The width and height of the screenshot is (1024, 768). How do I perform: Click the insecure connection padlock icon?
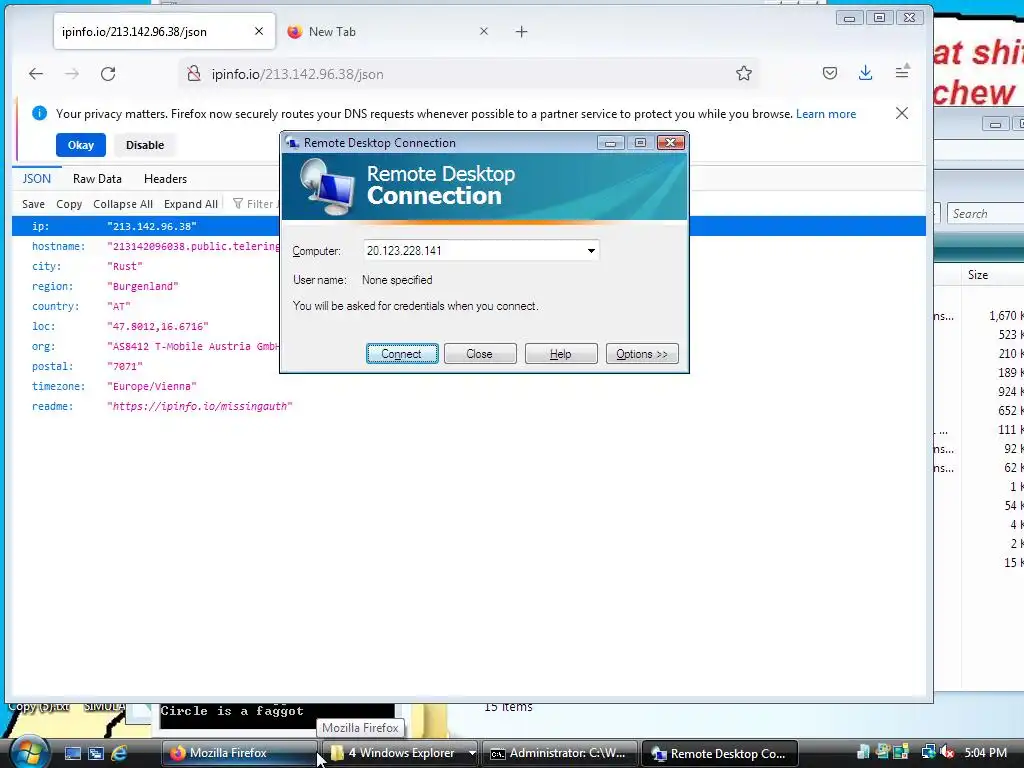pyautogui.click(x=193, y=74)
